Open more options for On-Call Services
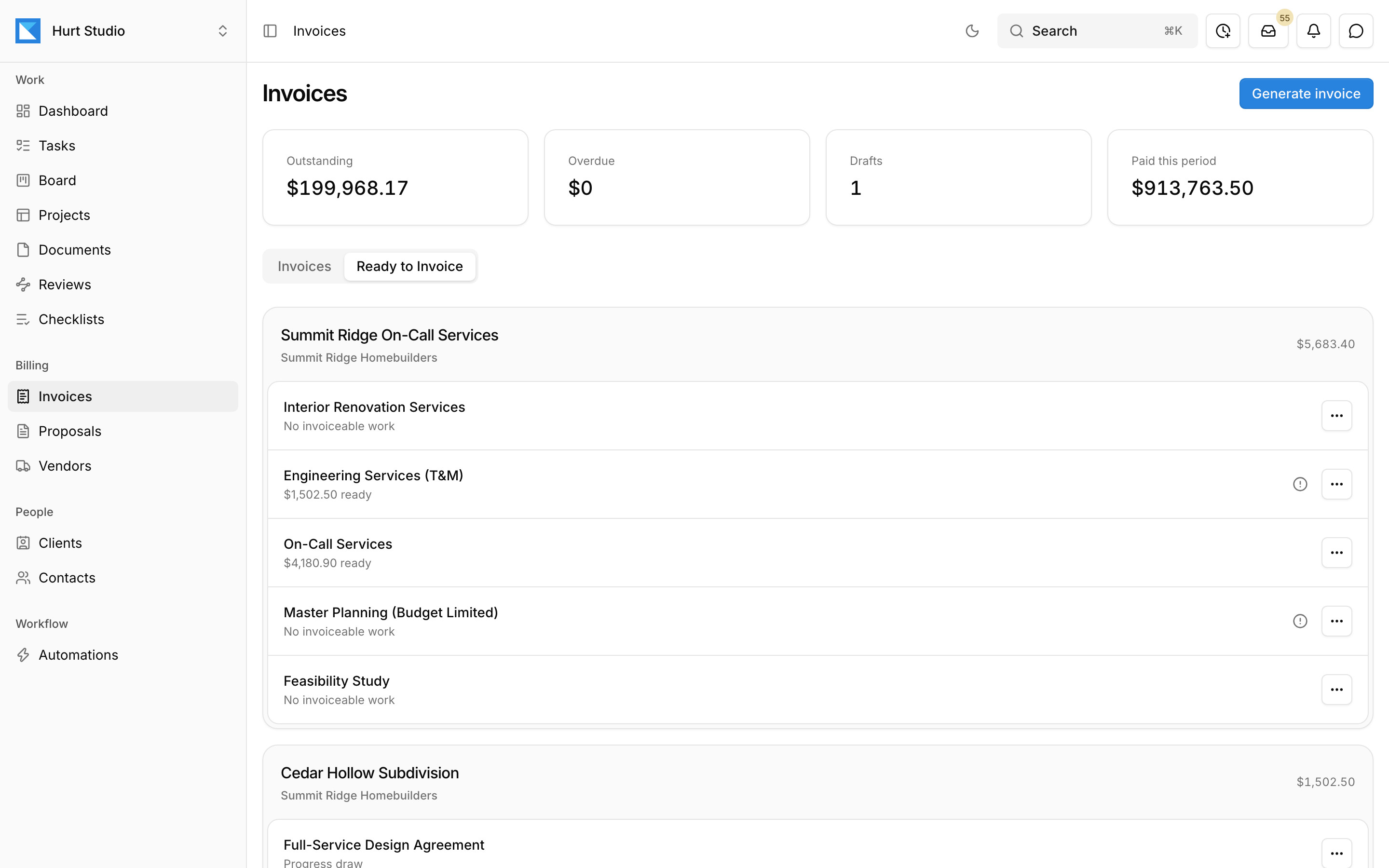This screenshot has width=1389, height=868. coord(1336,552)
